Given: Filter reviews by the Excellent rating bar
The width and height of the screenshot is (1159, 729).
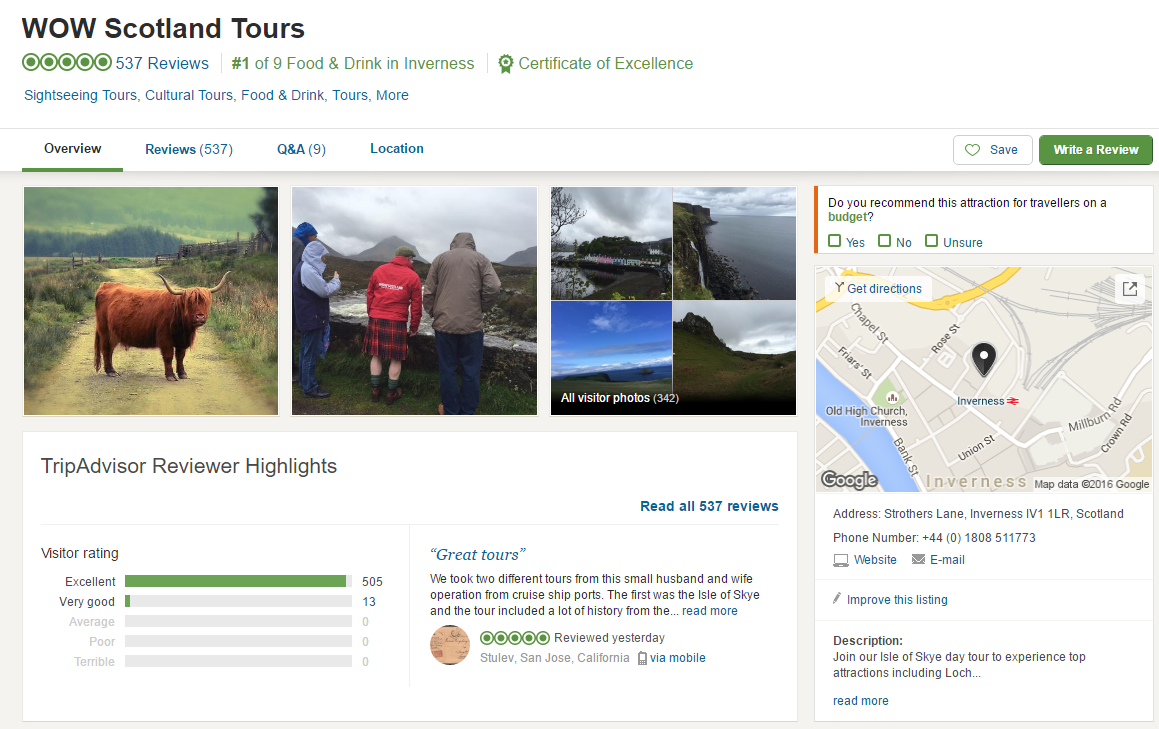Looking at the screenshot, I should coord(238,581).
